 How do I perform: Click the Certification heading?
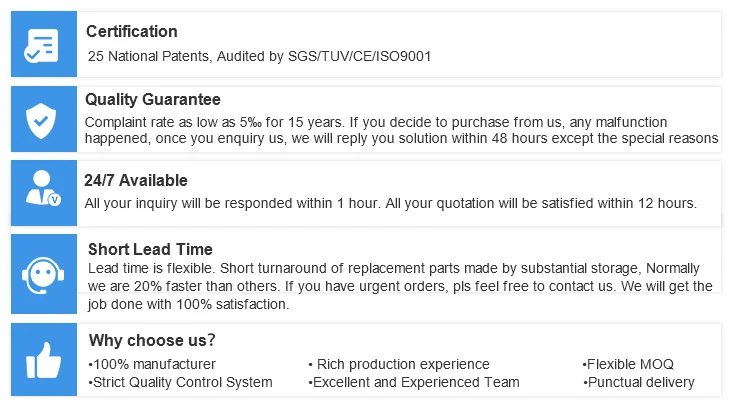pyautogui.click(x=132, y=32)
